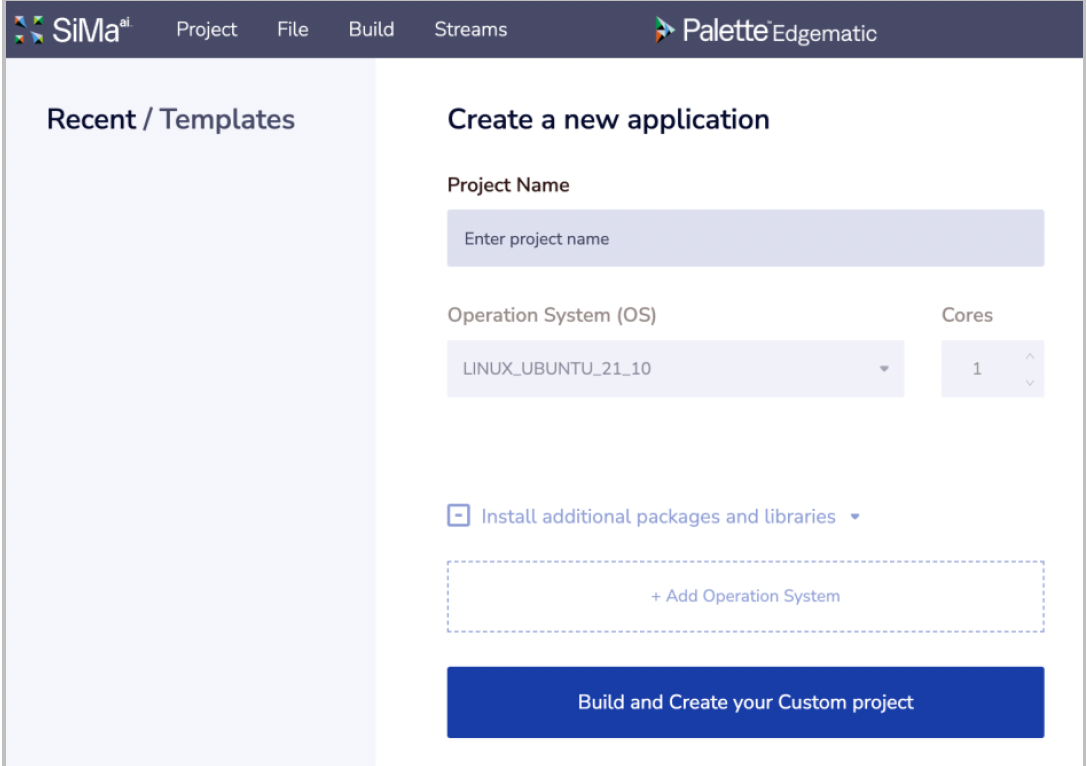Focus the Enter project name field

tap(745, 239)
